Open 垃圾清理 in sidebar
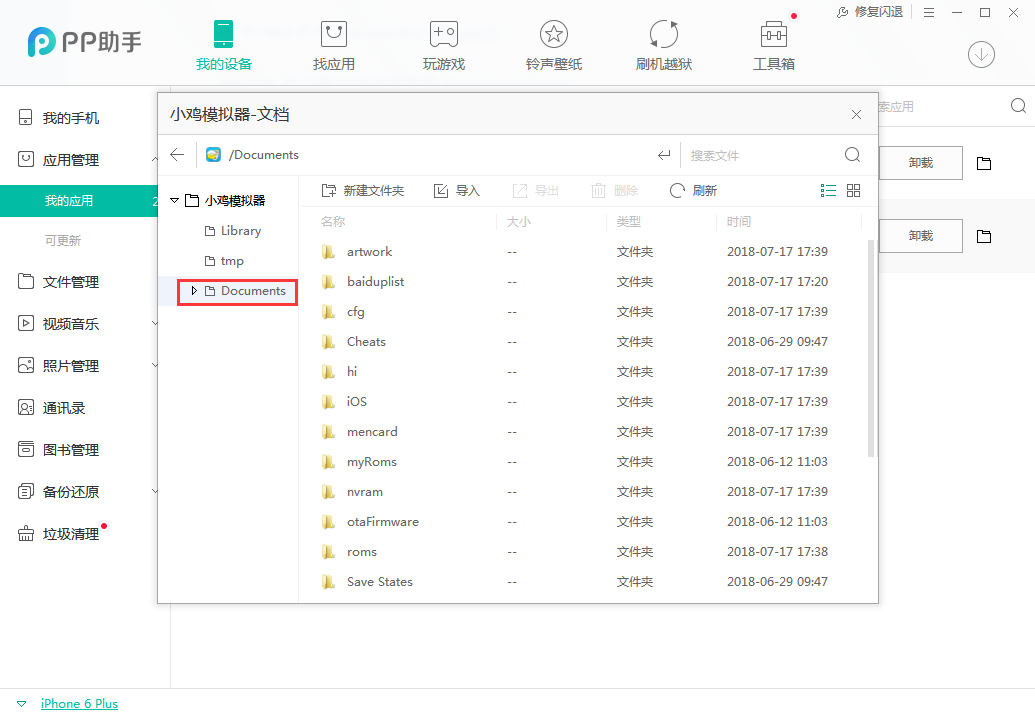 (71, 533)
